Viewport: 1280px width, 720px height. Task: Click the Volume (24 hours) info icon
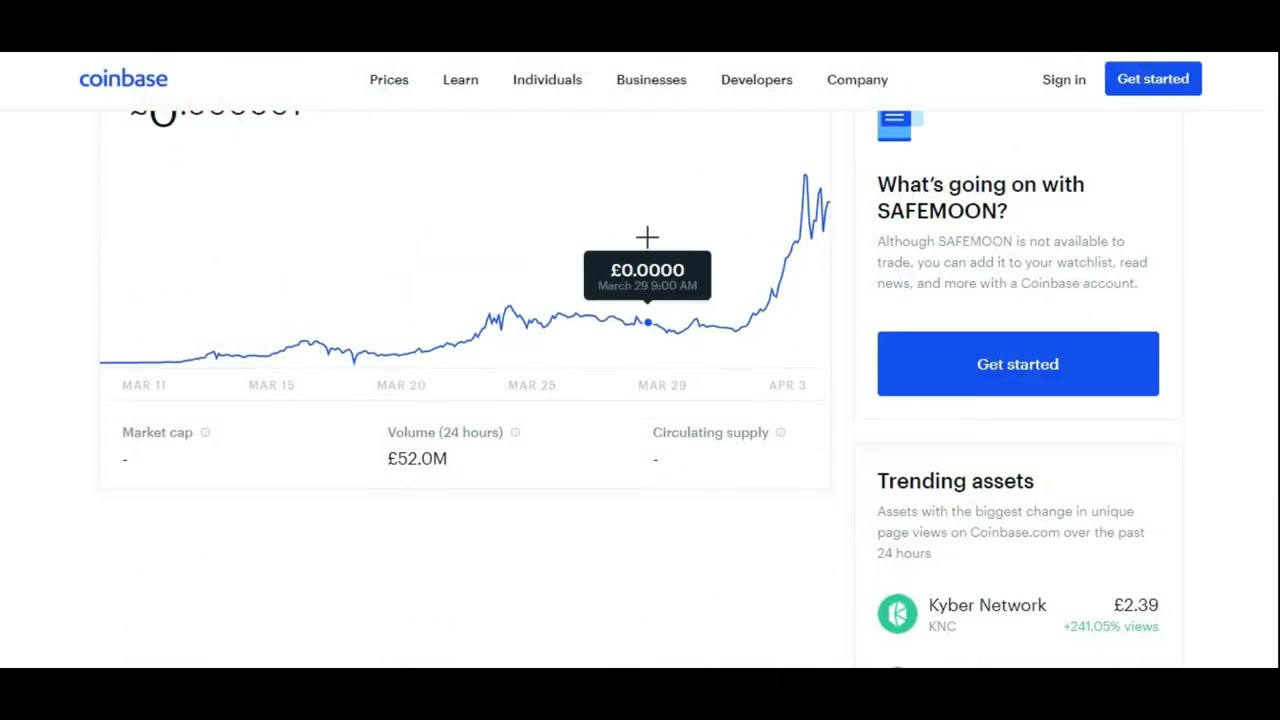515,433
